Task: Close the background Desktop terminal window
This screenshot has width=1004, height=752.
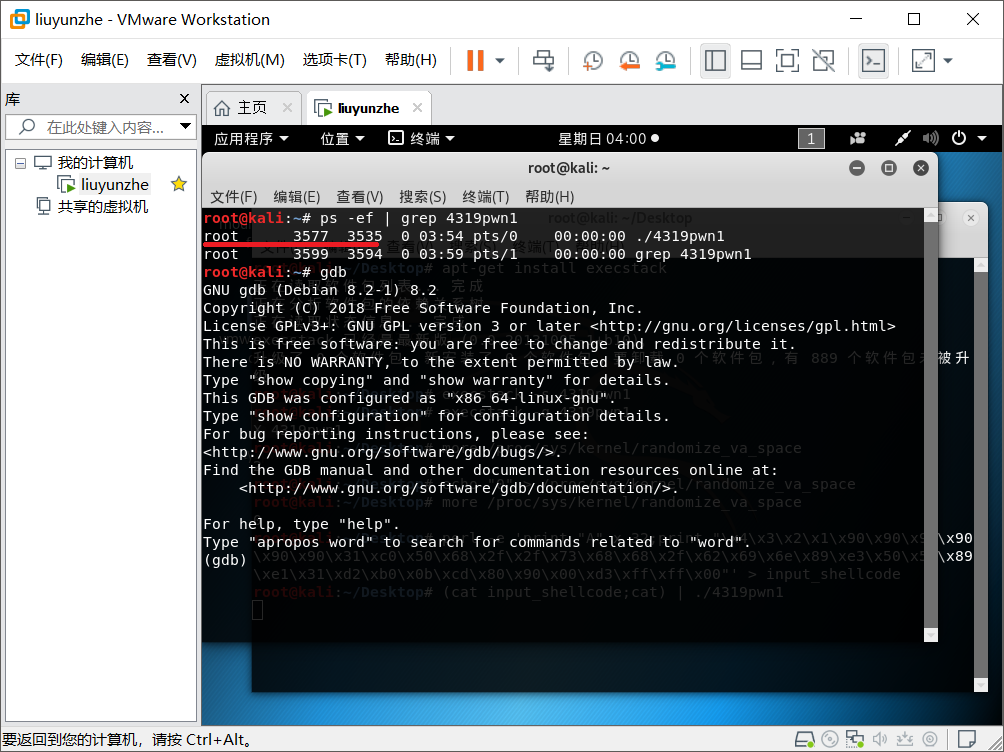Action: click(971, 218)
